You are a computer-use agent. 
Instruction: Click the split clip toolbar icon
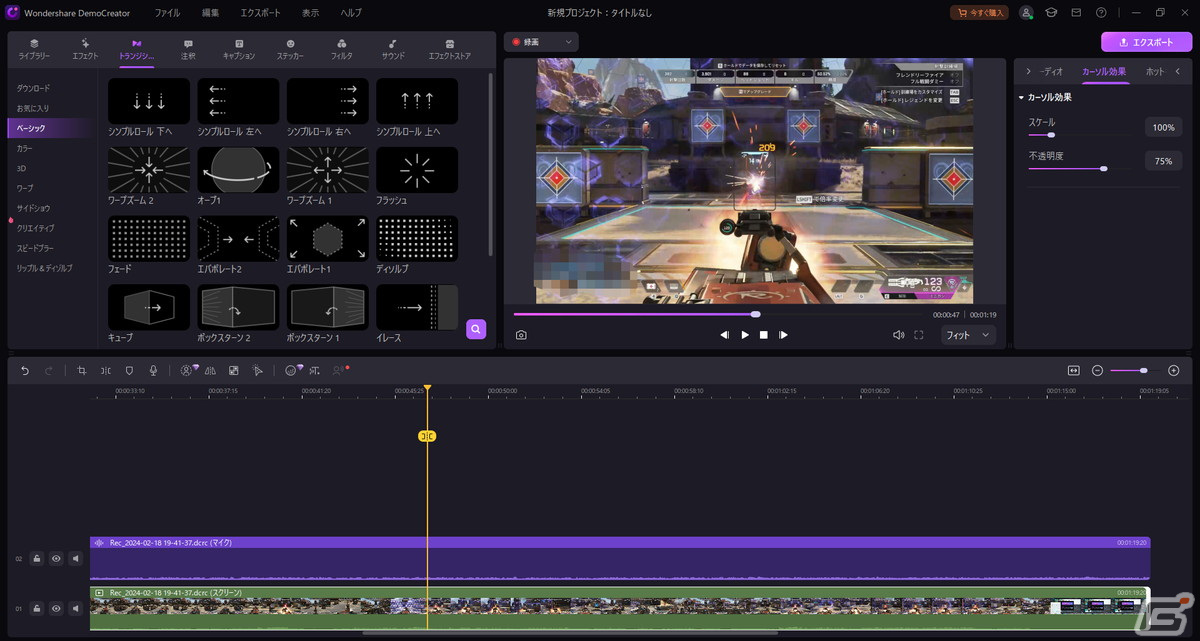[105, 370]
